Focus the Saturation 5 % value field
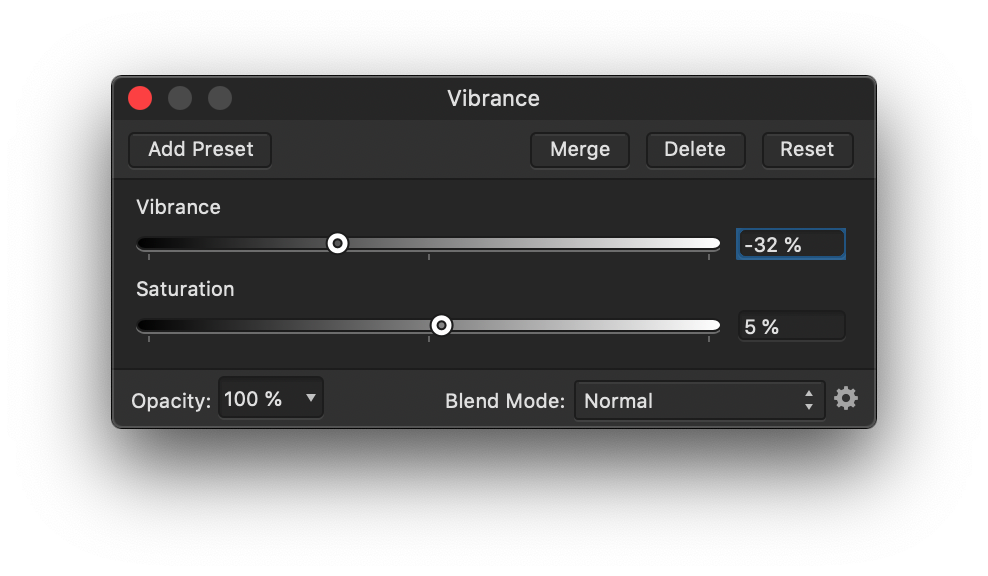 [790, 327]
